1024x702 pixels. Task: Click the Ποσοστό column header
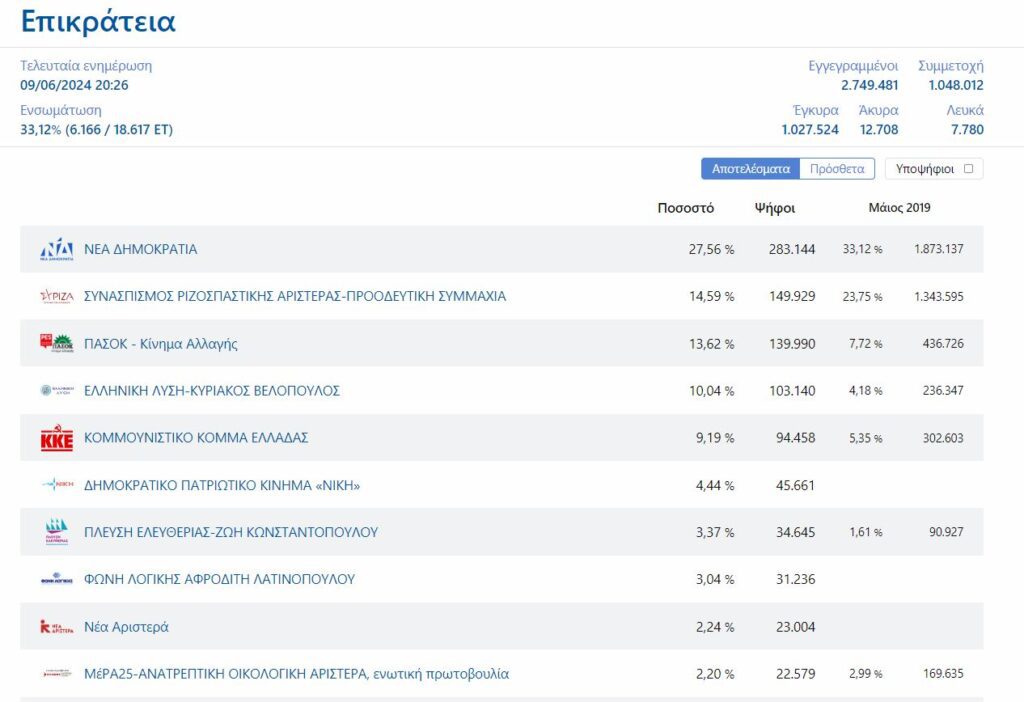[686, 208]
